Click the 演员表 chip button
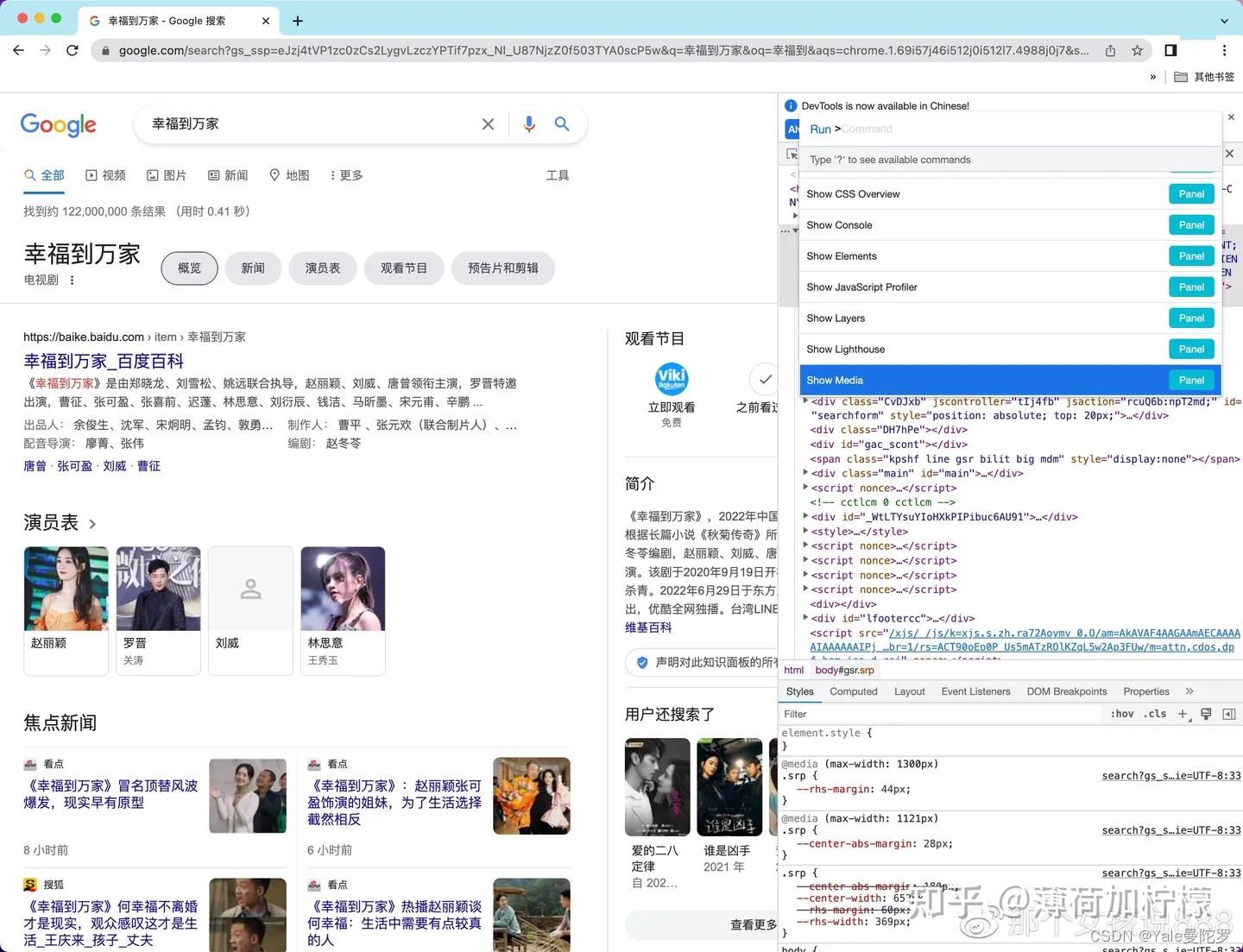 [323, 268]
